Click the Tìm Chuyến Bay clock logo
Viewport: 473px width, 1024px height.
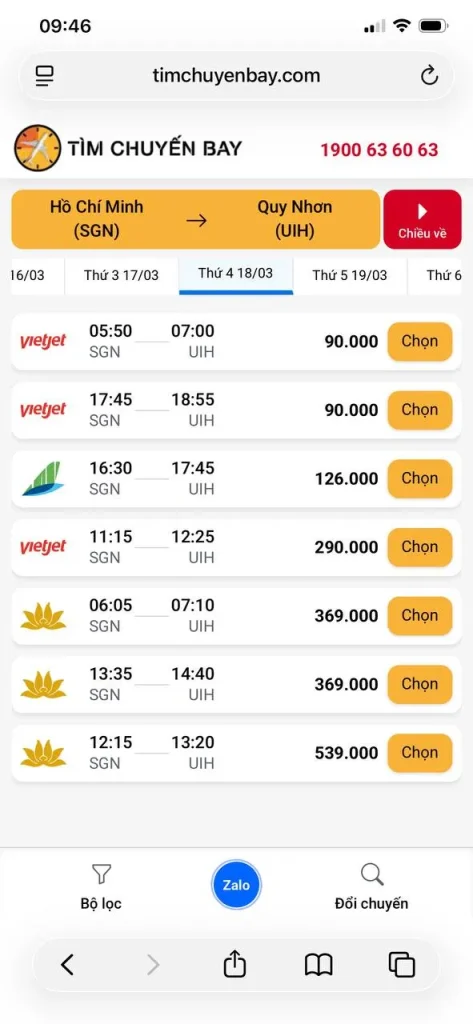tap(37, 148)
